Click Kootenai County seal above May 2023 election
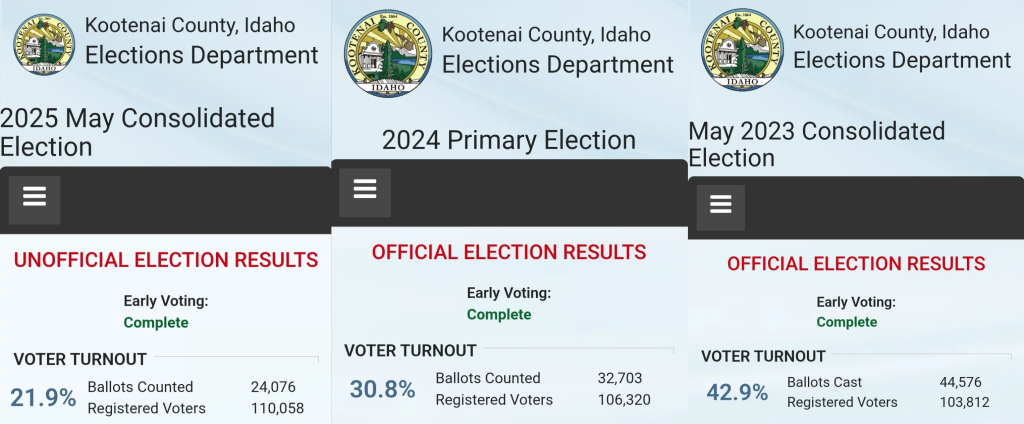The height and width of the screenshot is (424, 1024). (742, 49)
